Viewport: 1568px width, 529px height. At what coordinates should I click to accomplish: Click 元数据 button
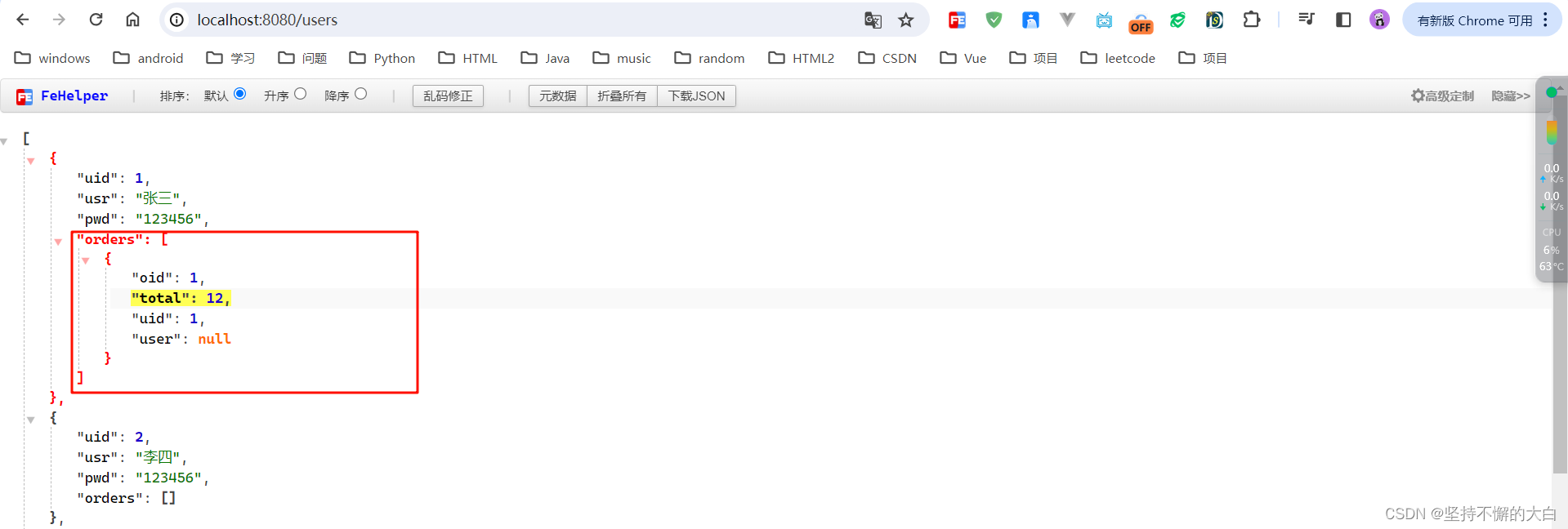point(557,96)
